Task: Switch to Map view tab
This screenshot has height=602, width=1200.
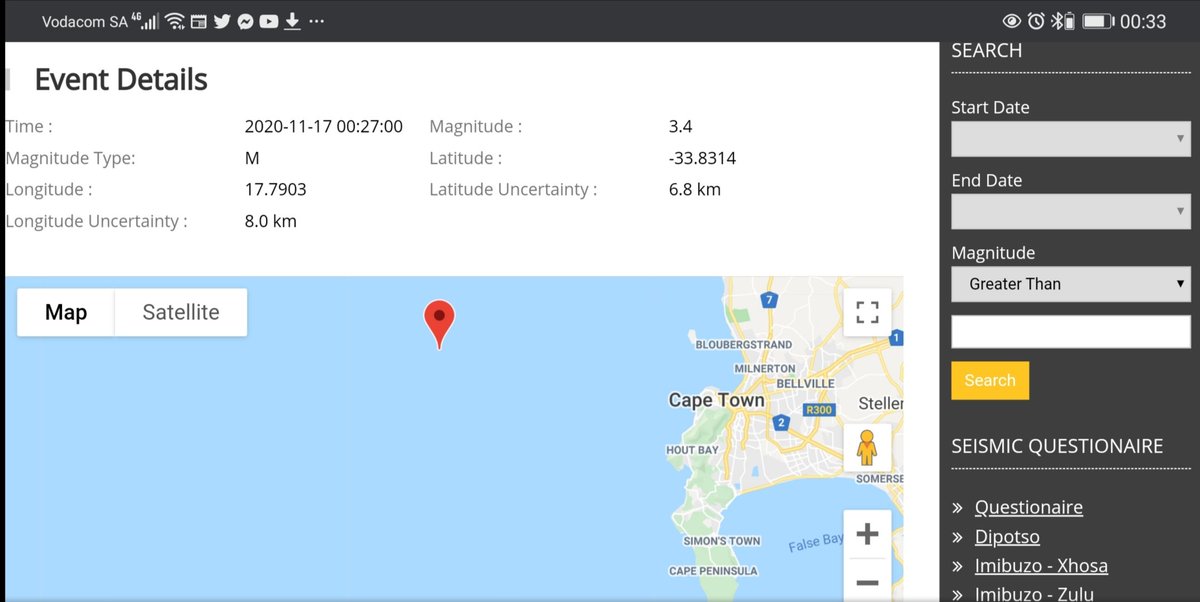Action: click(x=66, y=312)
